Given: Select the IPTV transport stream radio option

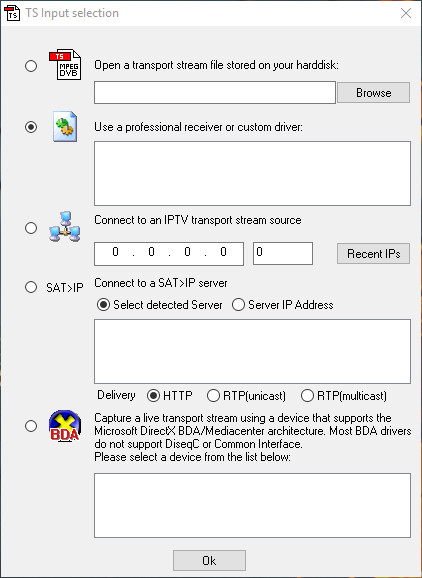Looking at the screenshot, I should tap(31, 228).
